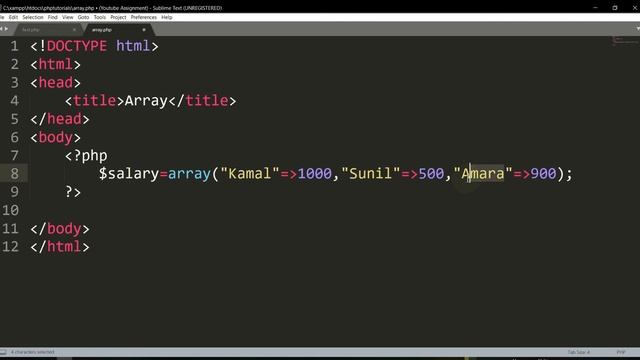640x360 pixels.
Task: Click the unsaved dot on array.php tab
Action: pos(144,30)
